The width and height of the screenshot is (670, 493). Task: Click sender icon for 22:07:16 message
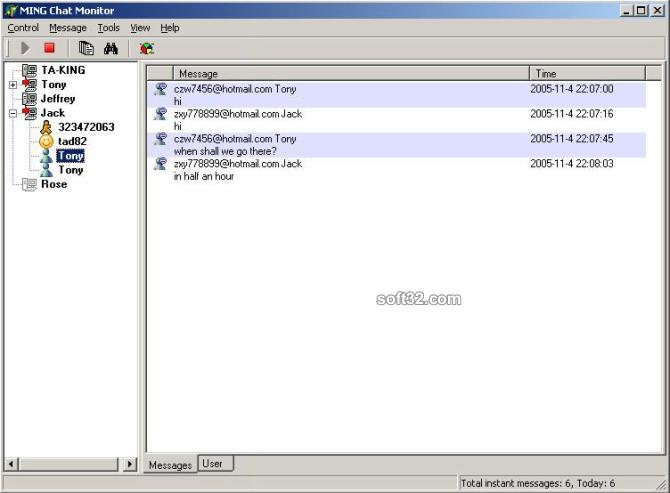[x=161, y=114]
